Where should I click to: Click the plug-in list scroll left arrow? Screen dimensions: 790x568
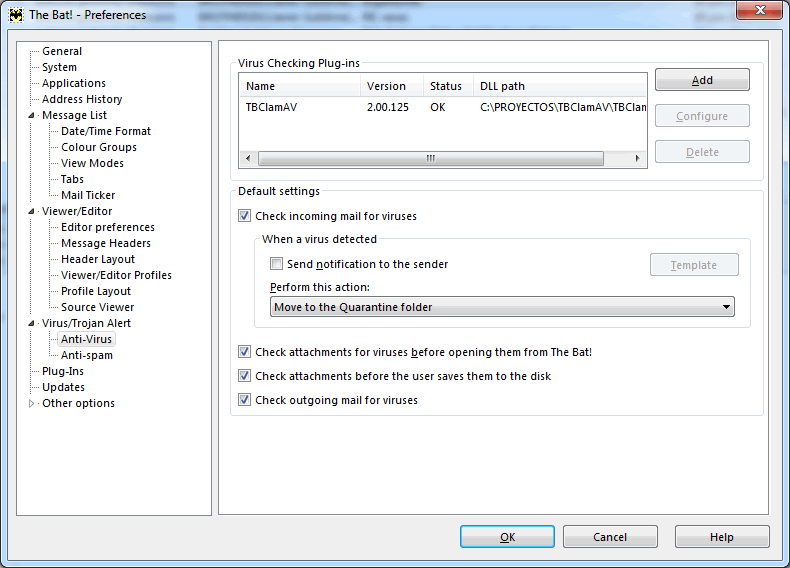pyautogui.click(x=248, y=158)
